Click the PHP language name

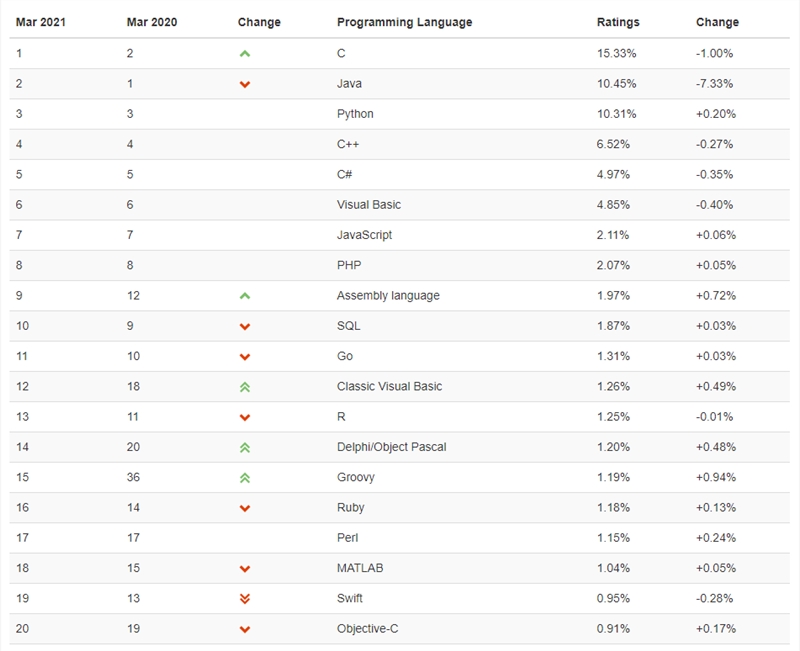point(349,265)
